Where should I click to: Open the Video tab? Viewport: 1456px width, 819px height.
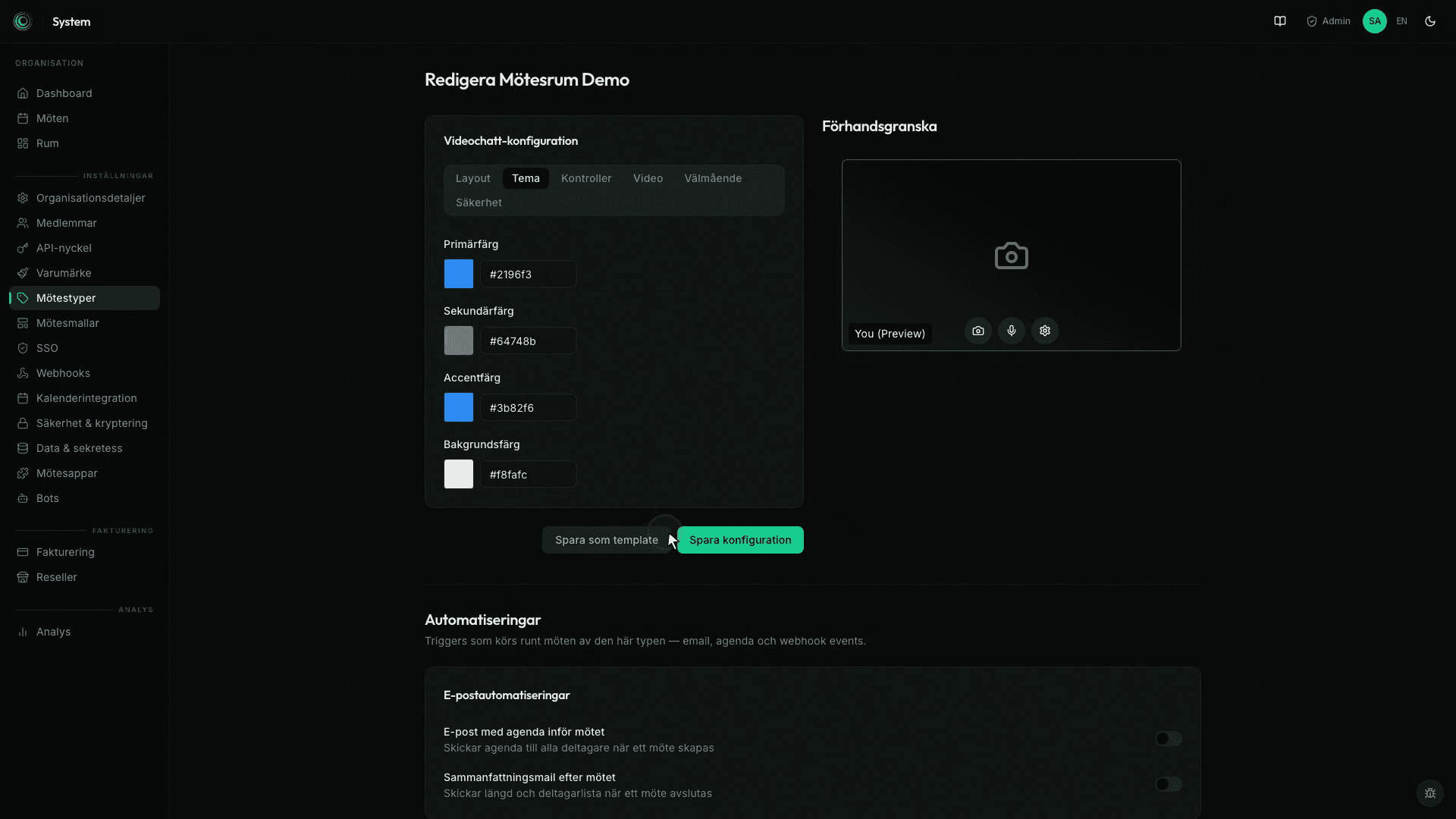tap(648, 178)
